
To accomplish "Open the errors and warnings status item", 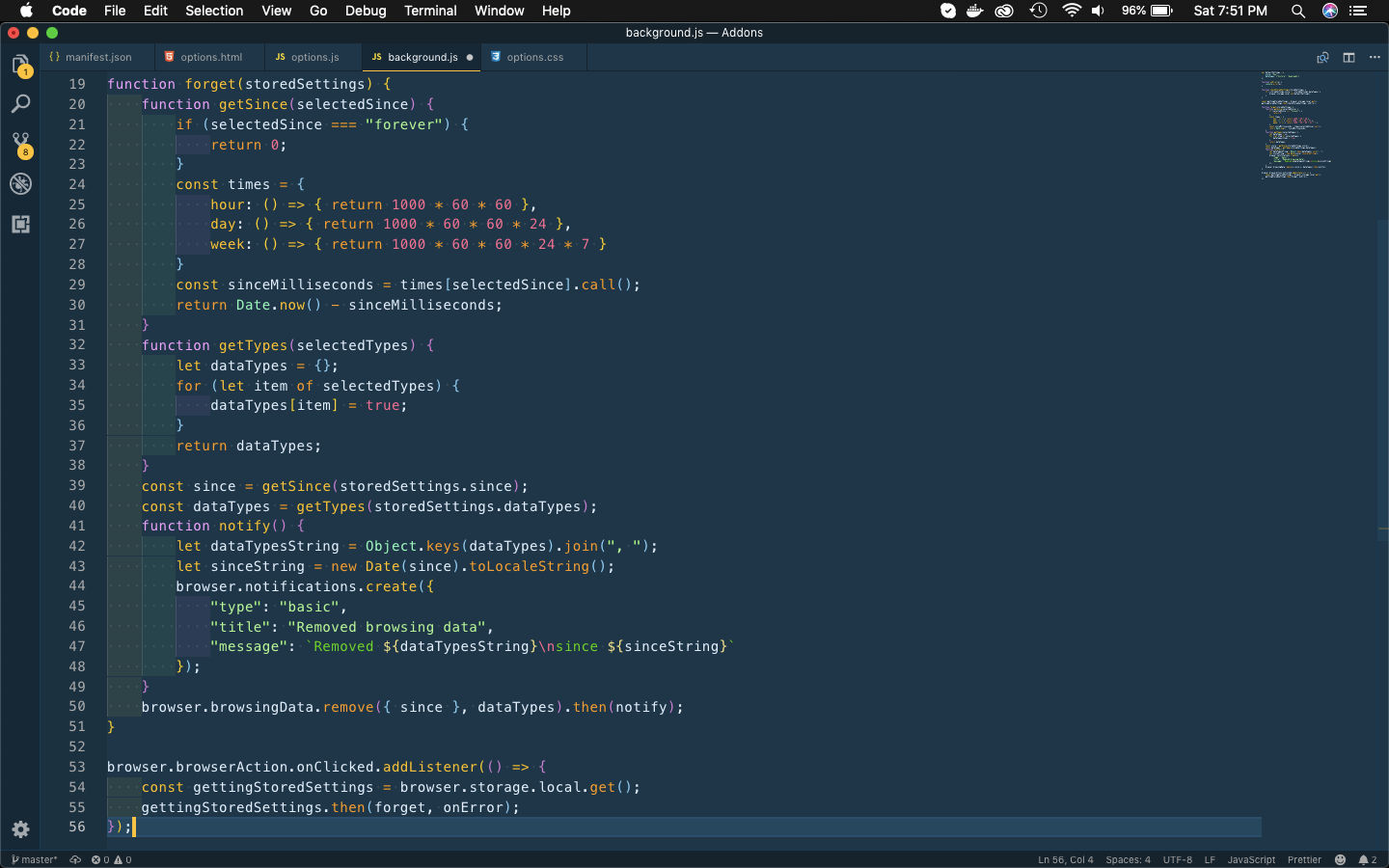I will 111,859.
